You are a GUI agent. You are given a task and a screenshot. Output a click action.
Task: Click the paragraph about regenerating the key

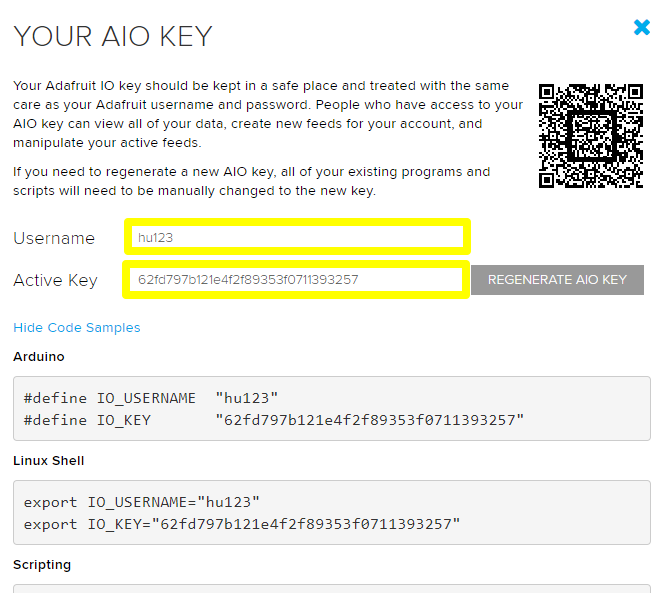[251, 181]
